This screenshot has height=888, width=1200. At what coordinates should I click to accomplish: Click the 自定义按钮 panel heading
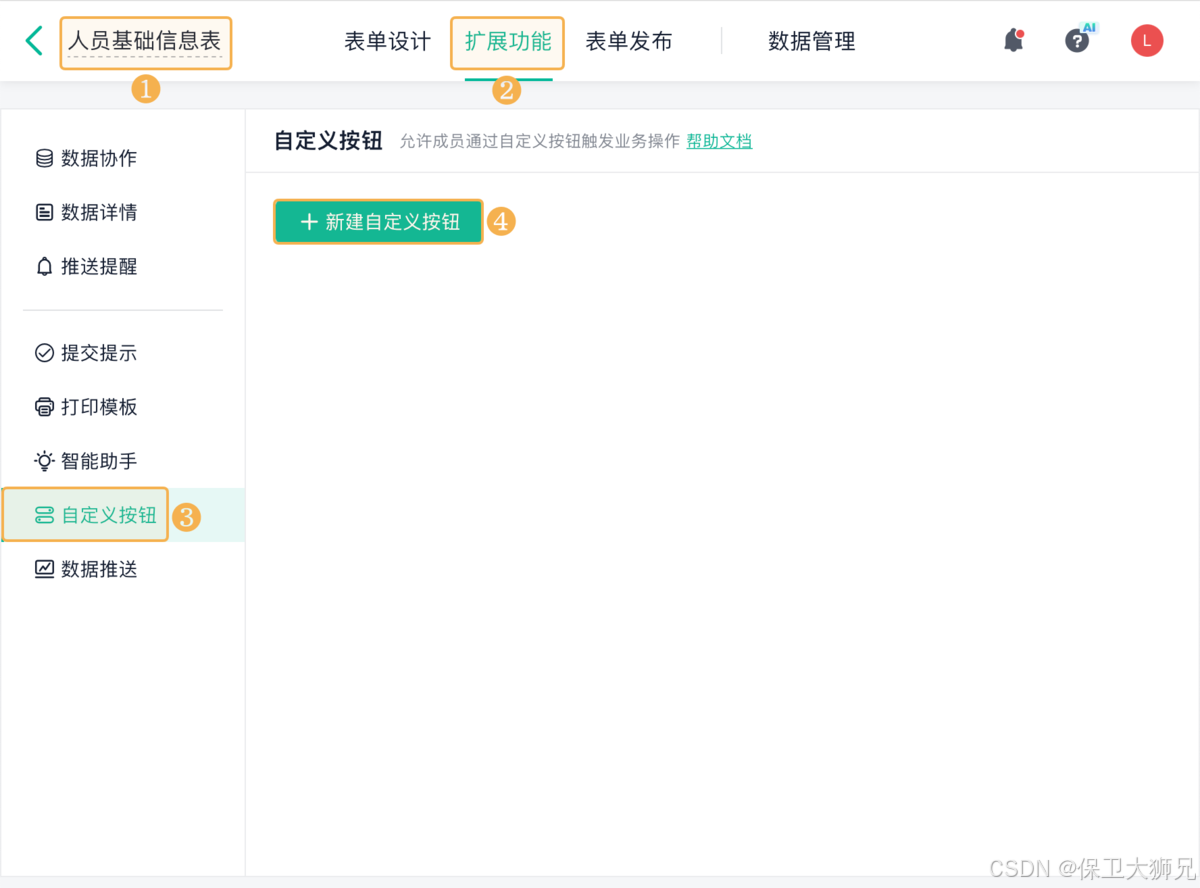328,140
